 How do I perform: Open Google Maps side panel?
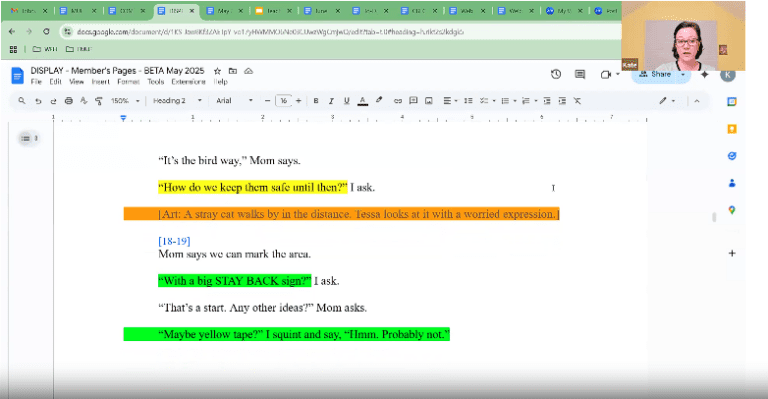(x=732, y=210)
